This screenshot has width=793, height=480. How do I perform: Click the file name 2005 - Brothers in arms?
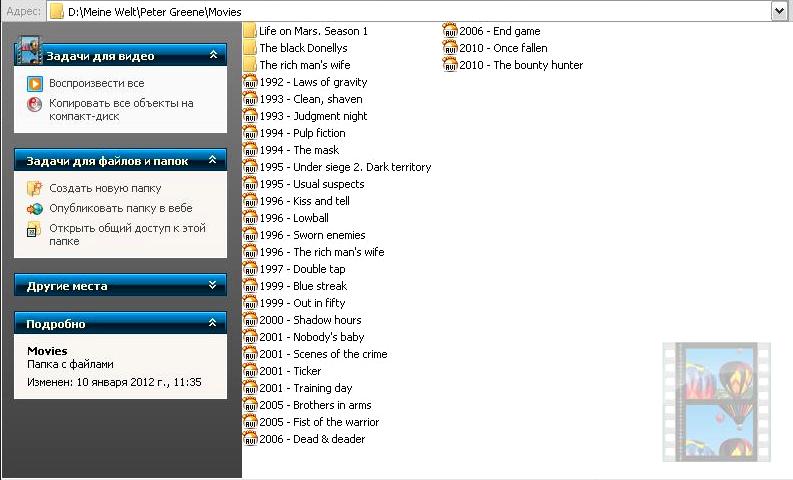315,405
